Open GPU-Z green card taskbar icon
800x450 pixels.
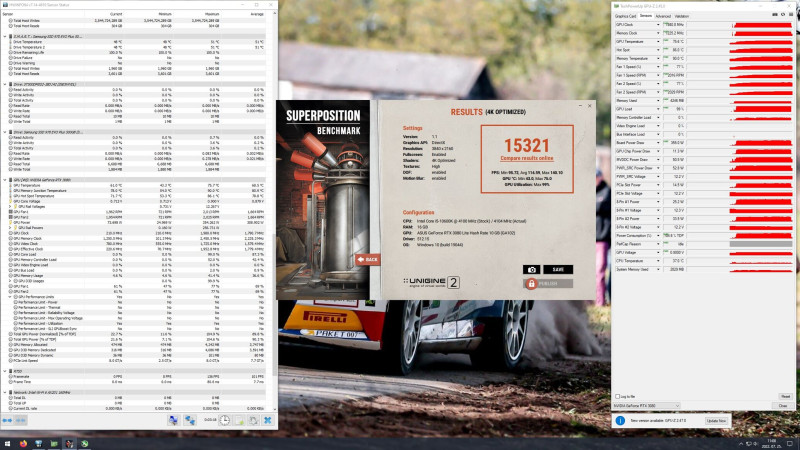pos(54,444)
